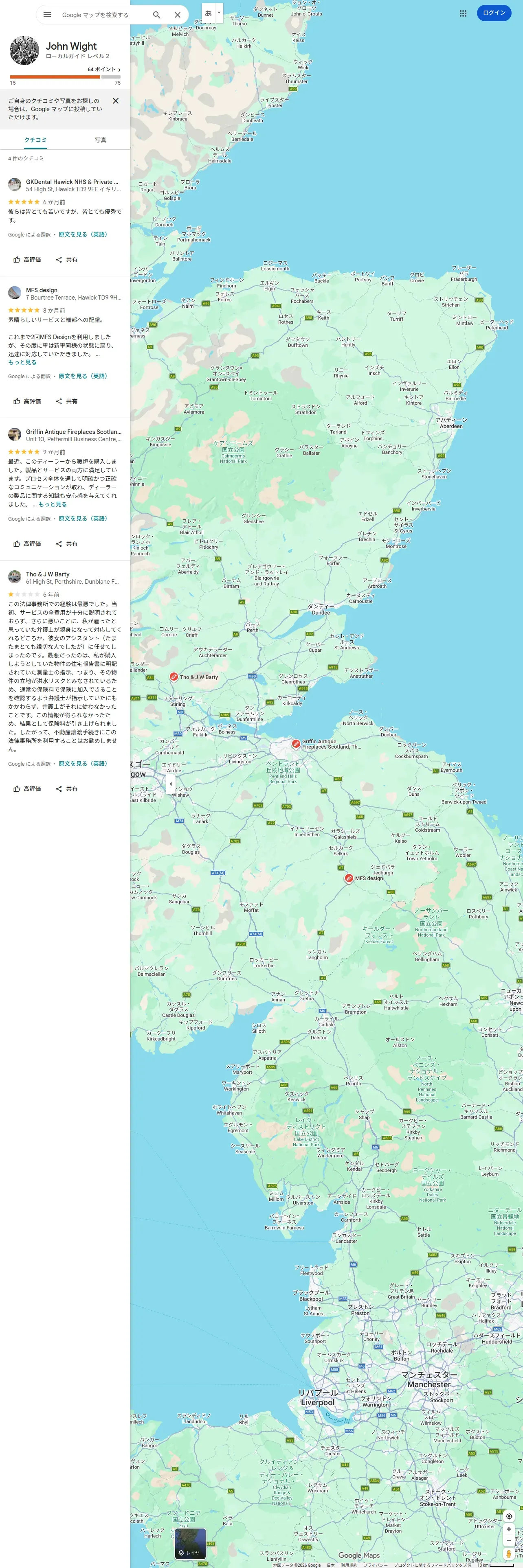Open Tho & J W Barty place thumbnail

(x=15, y=577)
